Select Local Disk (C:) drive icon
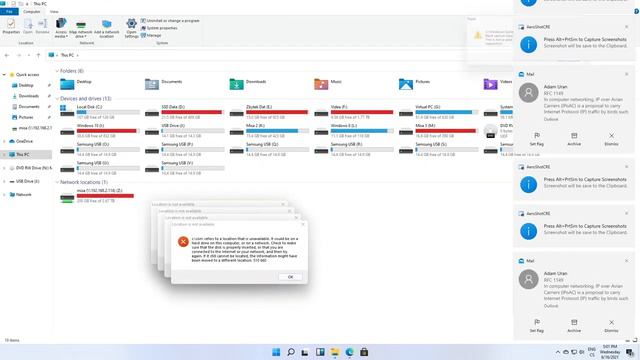The height and width of the screenshot is (360, 640). click(x=67, y=111)
